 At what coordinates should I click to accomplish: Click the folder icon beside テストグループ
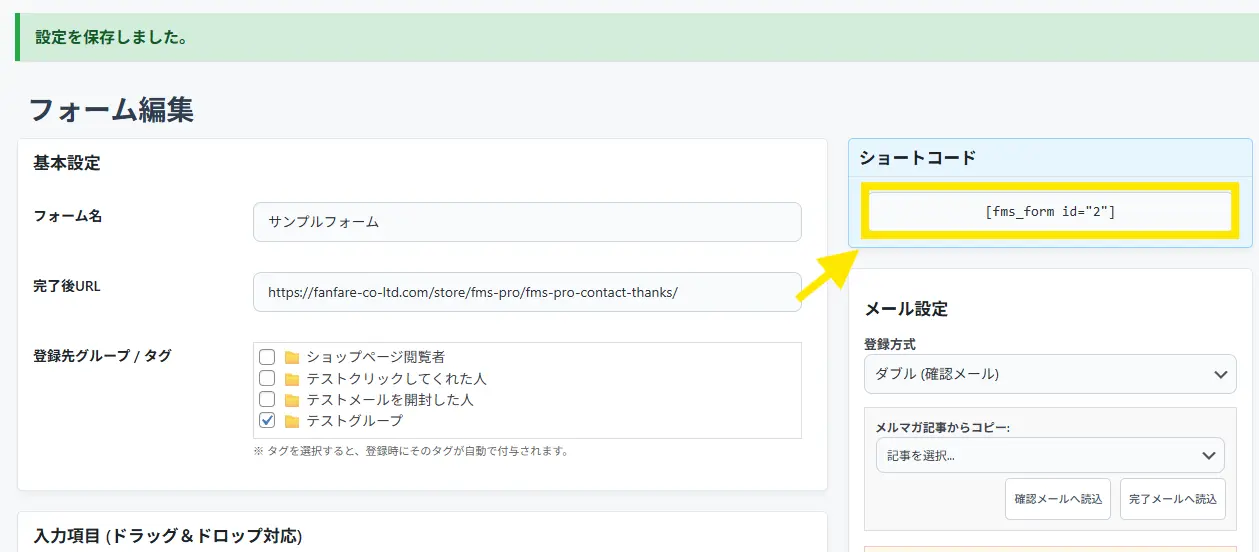point(292,421)
